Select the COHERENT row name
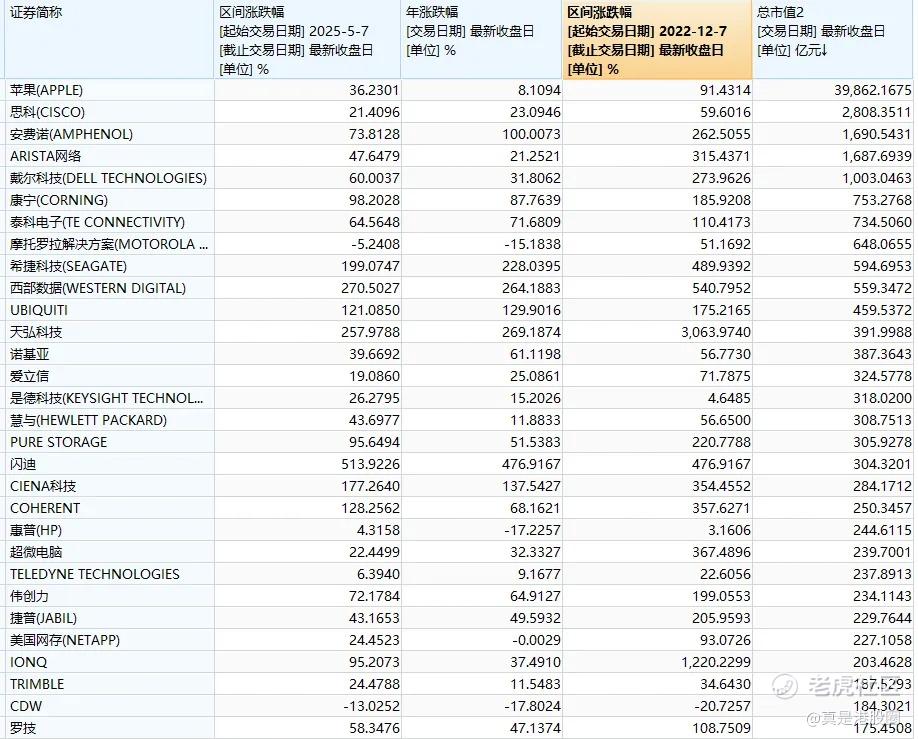Screen dimensions: 918x739 [45, 508]
